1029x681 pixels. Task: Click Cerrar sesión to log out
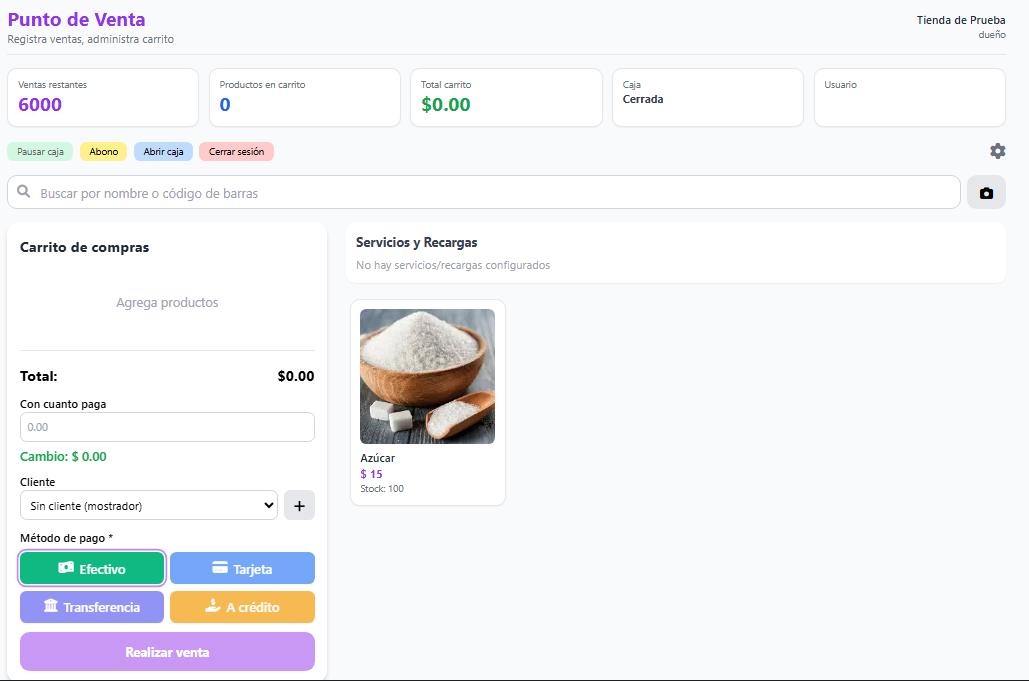236,152
